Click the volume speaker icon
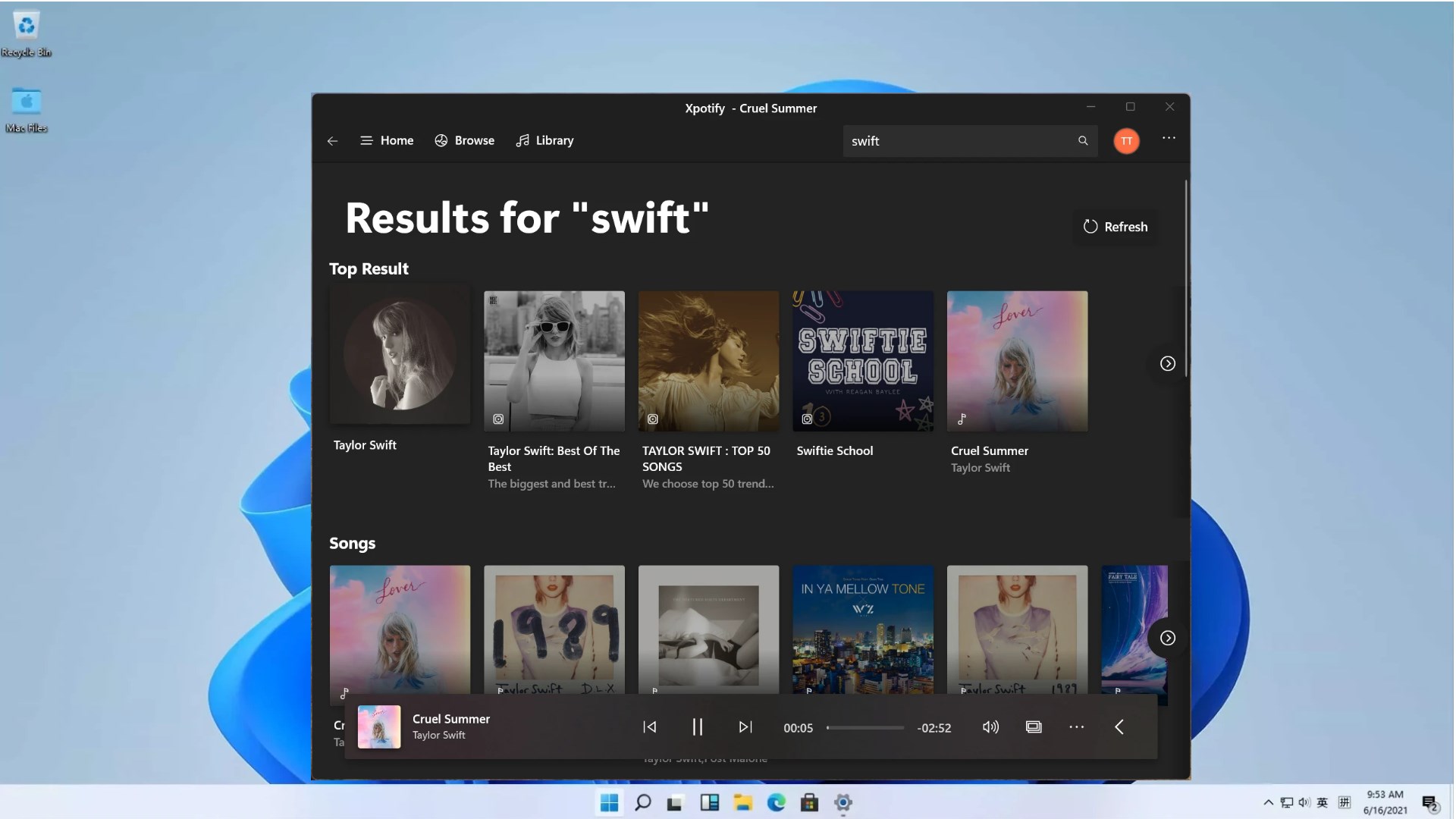The width and height of the screenshot is (1456, 819). [990, 727]
